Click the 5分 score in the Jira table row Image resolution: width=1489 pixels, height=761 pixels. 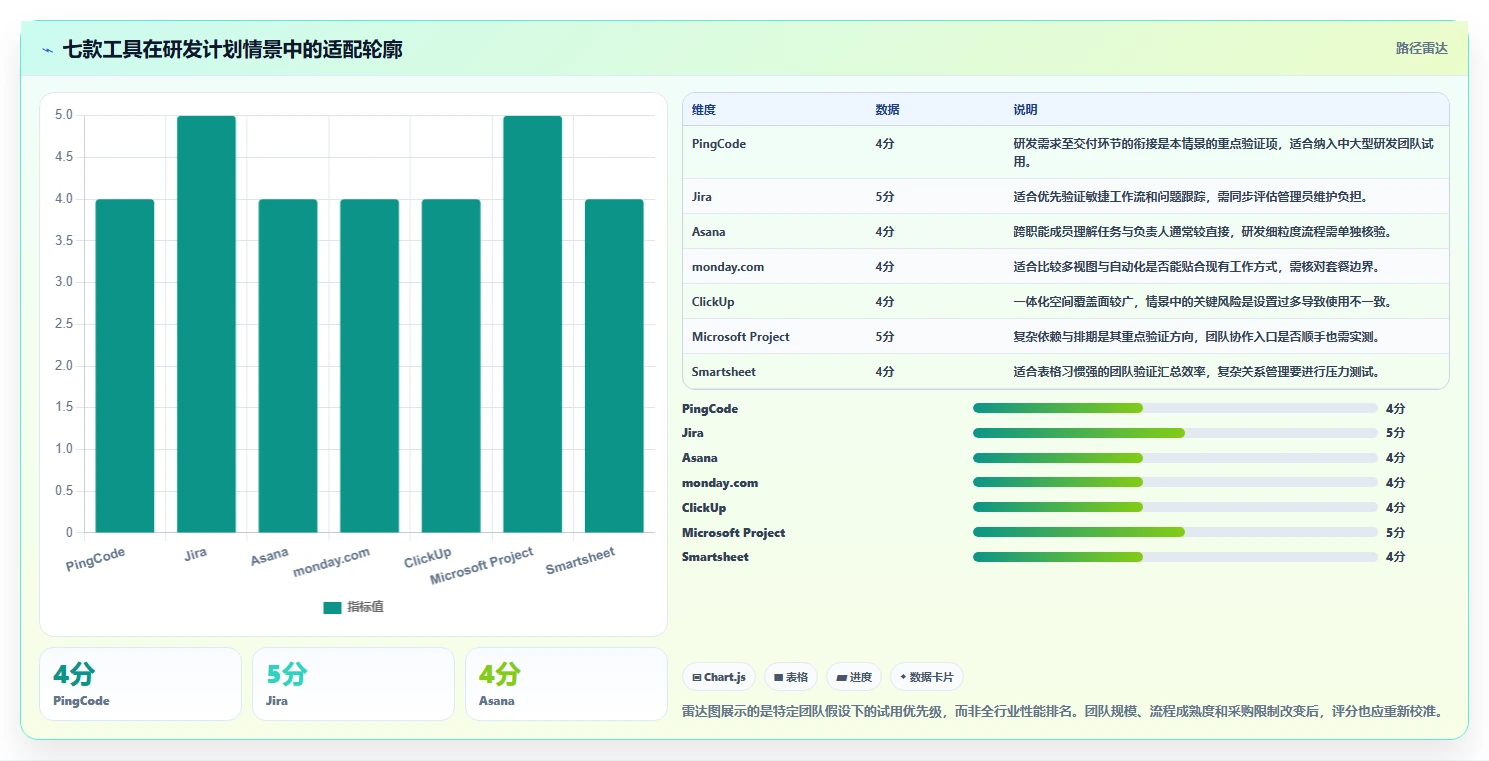coord(885,197)
